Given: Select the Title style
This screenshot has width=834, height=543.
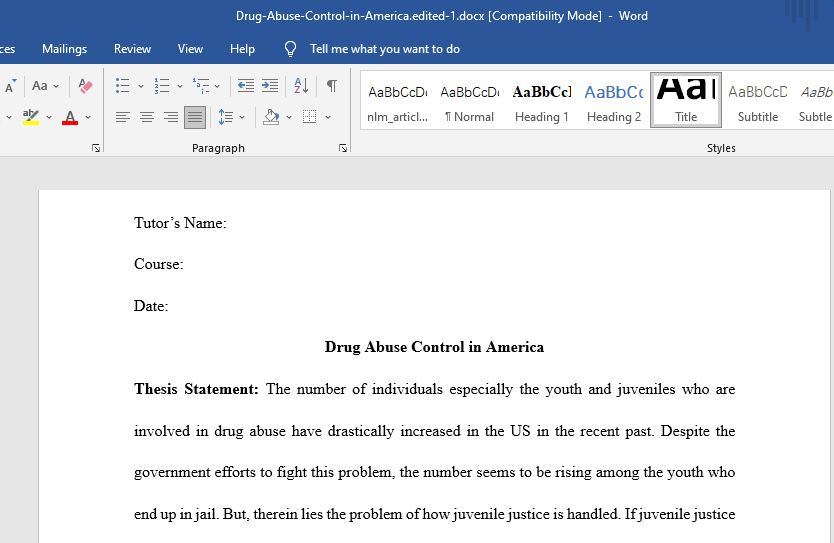Looking at the screenshot, I should (686, 101).
